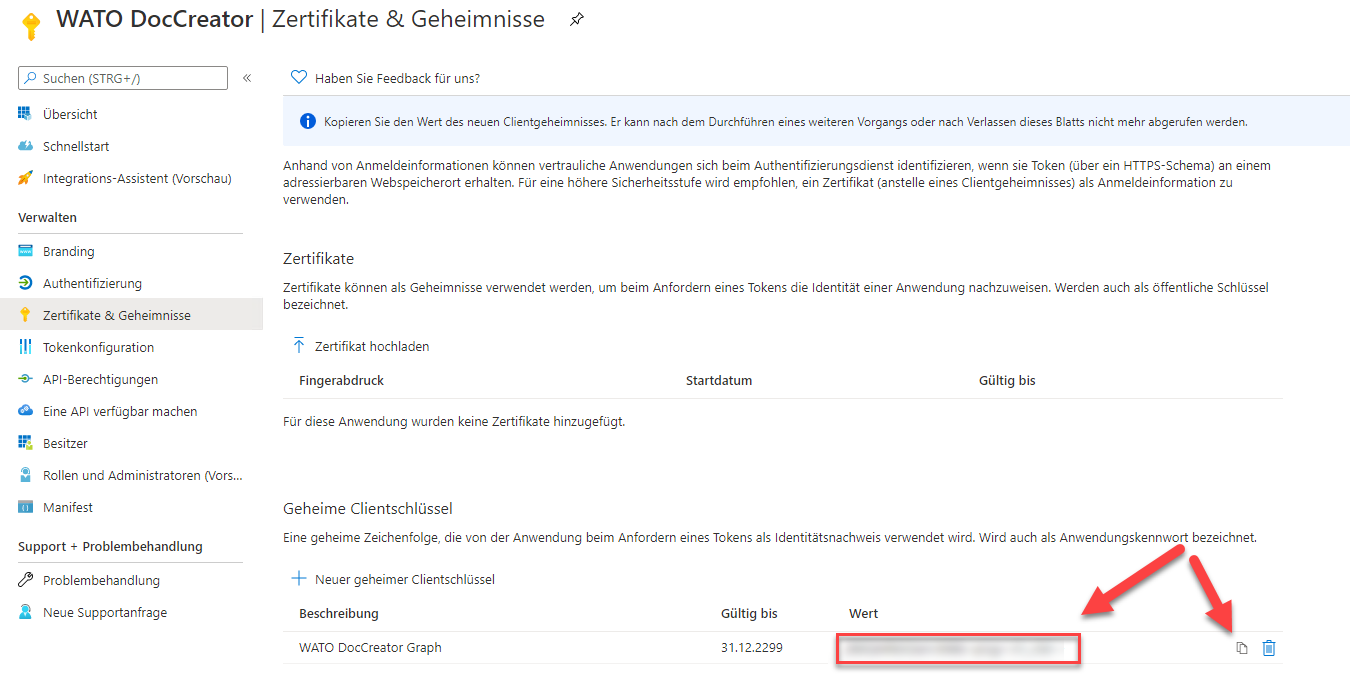Go to the Authentifizierung section
Viewport: 1350px width, 697px height.
[92, 283]
